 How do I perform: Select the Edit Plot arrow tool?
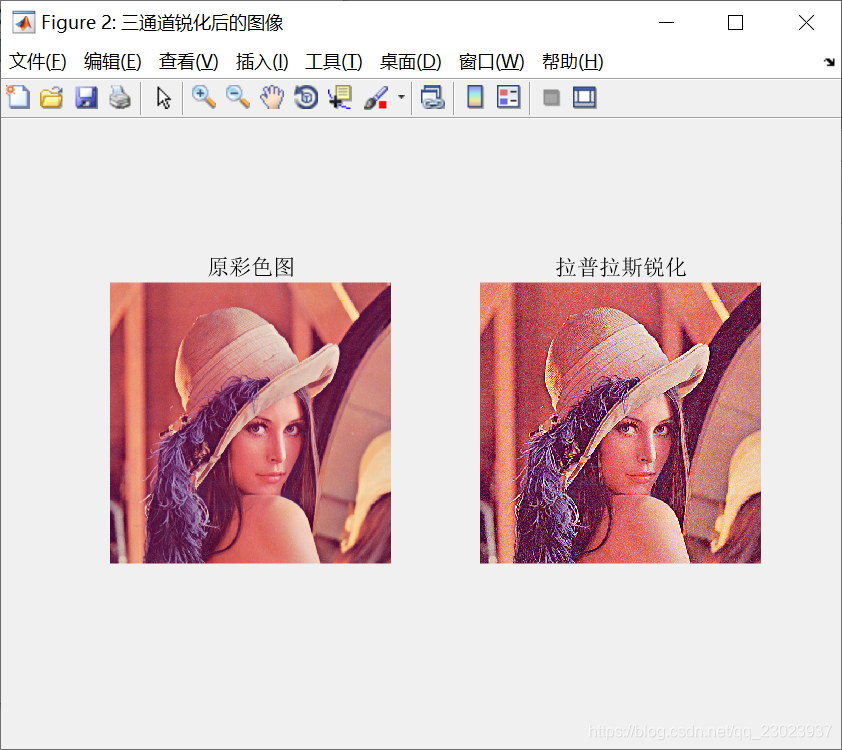click(x=163, y=98)
